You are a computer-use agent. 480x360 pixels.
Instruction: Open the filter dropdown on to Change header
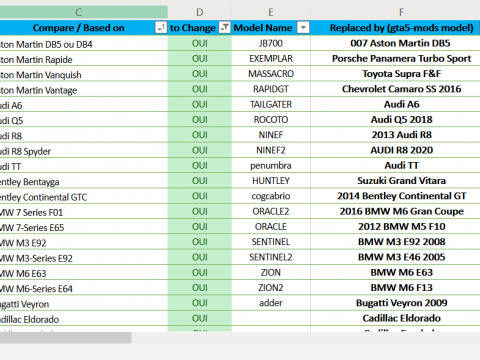click(x=224, y=27)
